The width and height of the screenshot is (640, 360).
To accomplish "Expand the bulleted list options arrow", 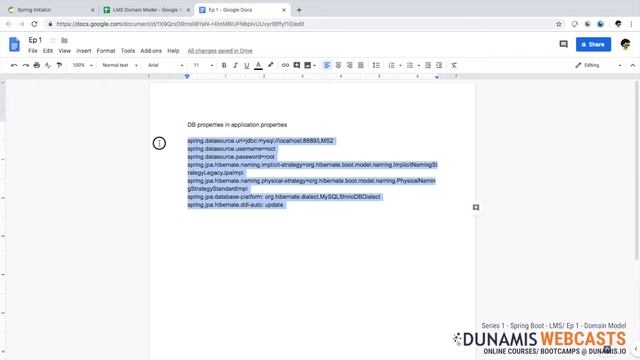I will pos(419,65).
